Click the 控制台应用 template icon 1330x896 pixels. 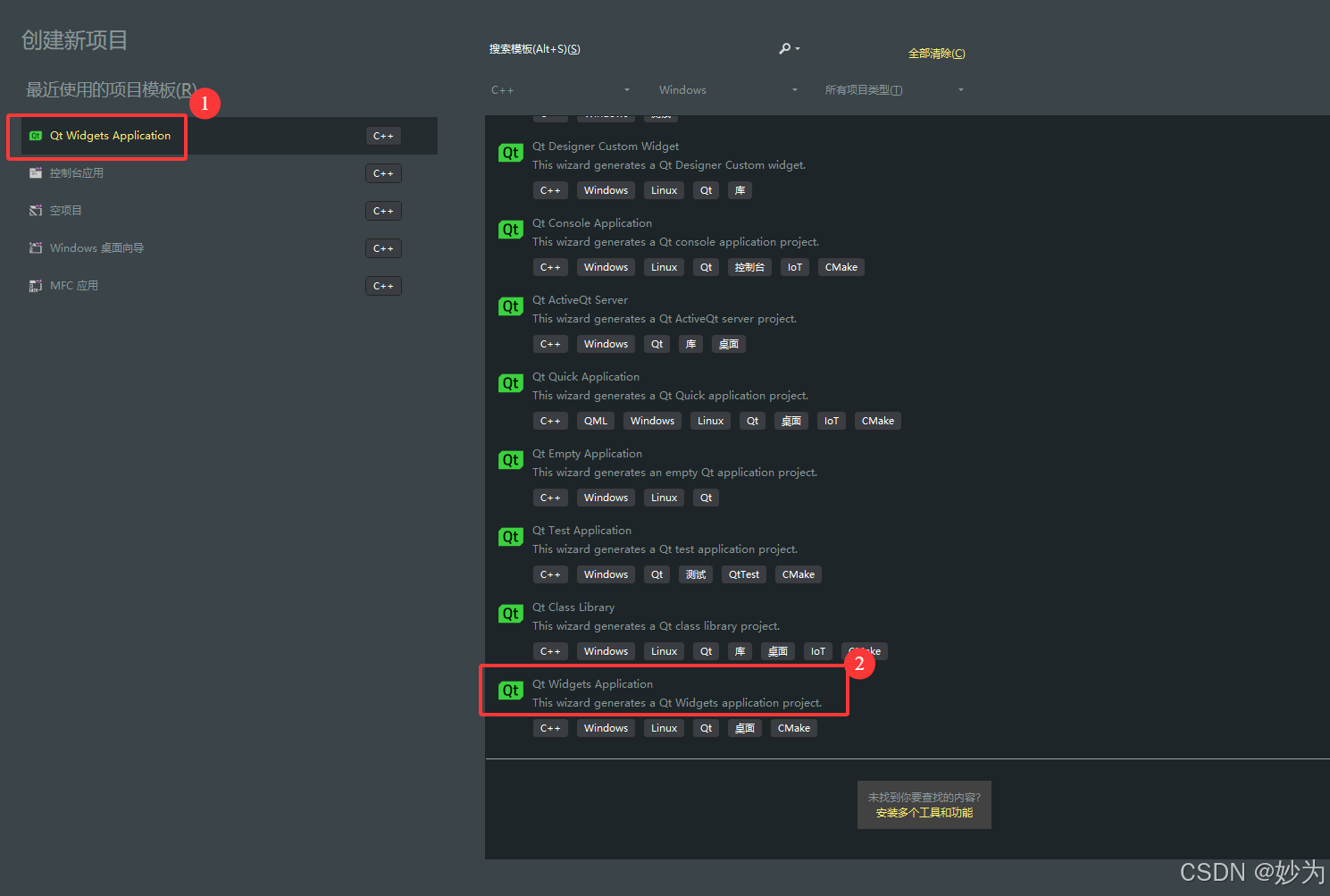pos(36,173)
